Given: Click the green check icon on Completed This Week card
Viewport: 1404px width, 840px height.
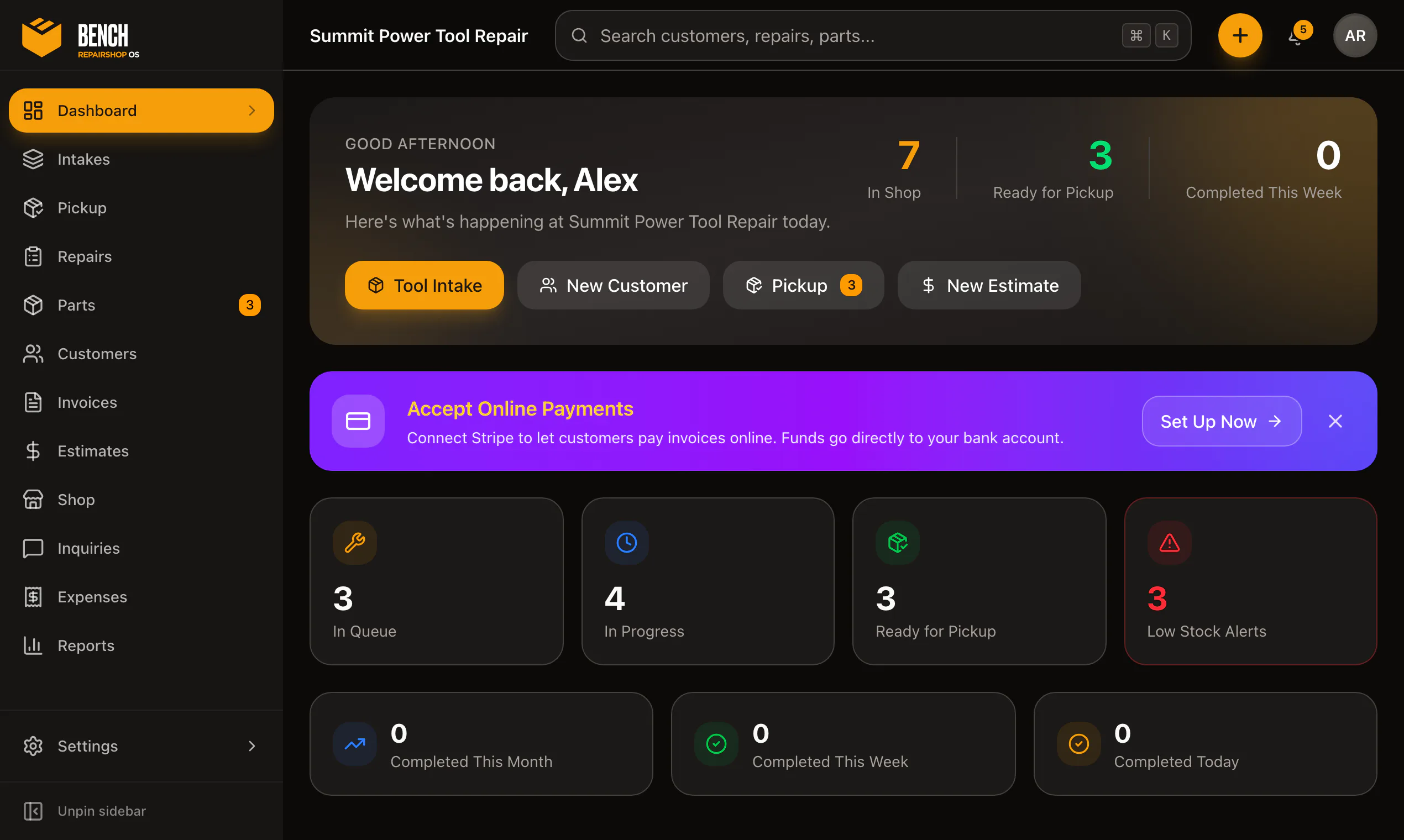Looking at the screenshot, I should pos(716,744).
